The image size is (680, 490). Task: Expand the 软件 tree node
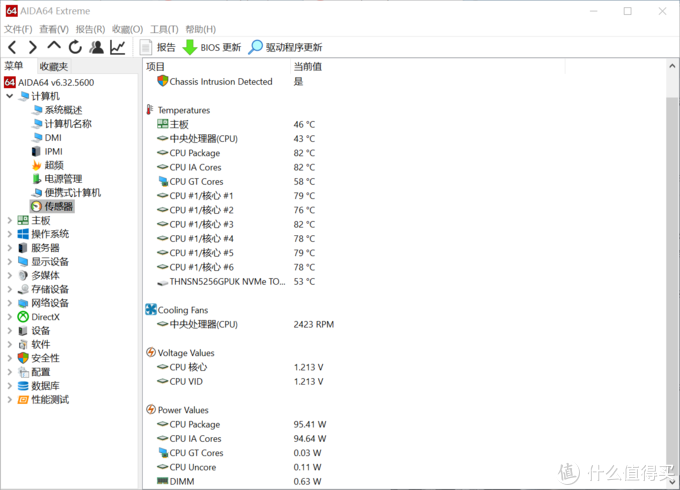10,344
